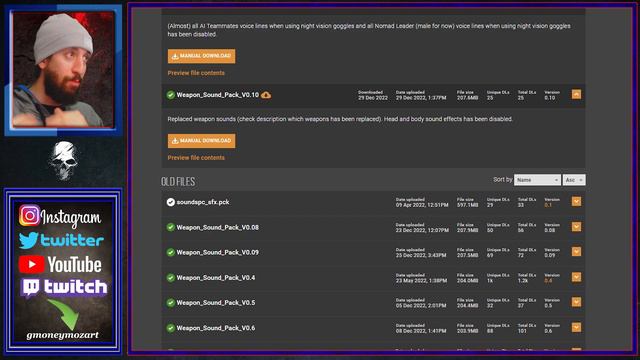The width and height of the screenshot is (640, 360).
Task: Click green checkmark of Weapon_Sound_Pack_V0.10
Action: [x=171, y=95]
